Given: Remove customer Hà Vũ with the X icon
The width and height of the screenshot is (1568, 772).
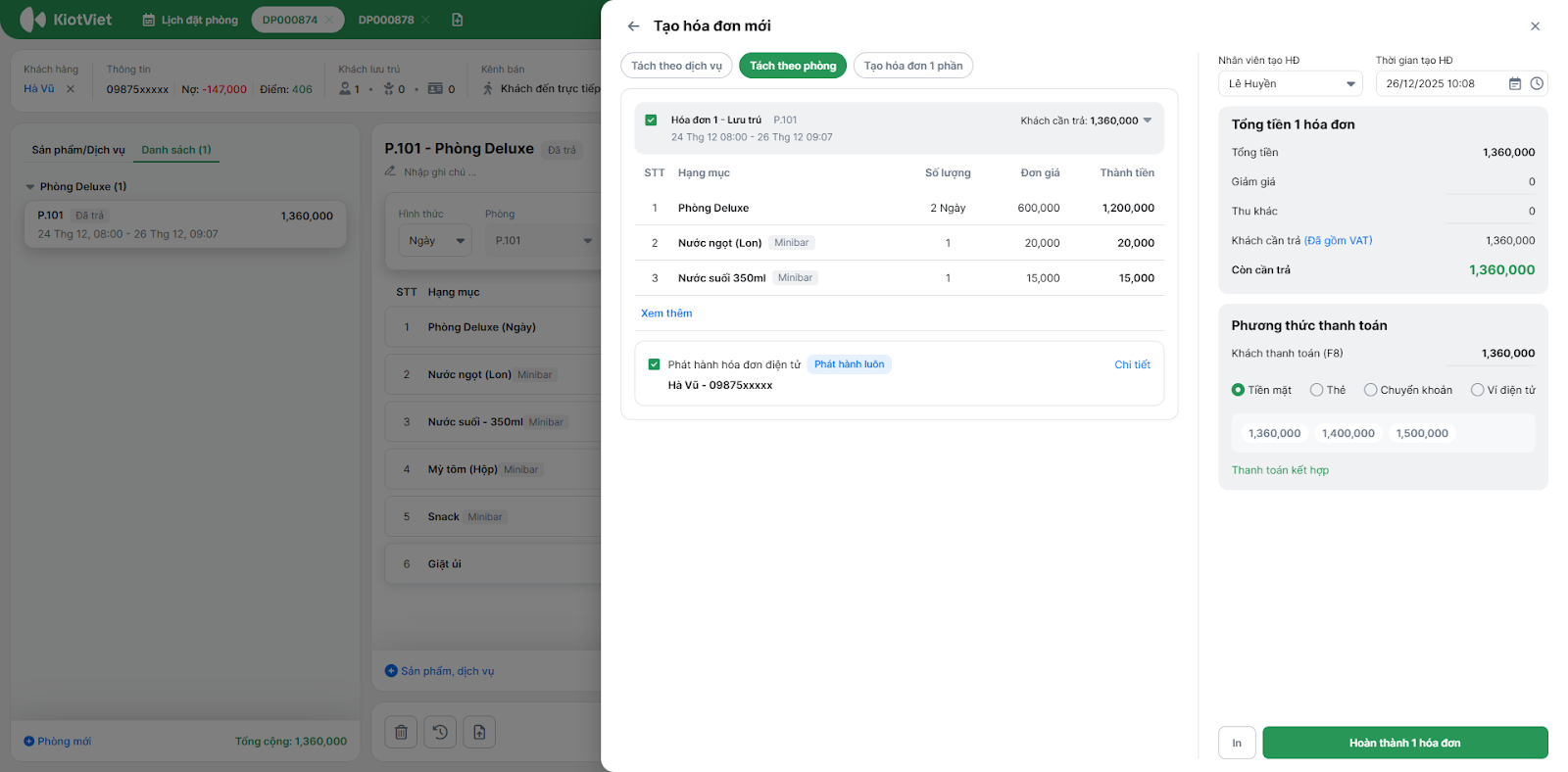Looking at the screenshot, I should tap(71, 89).
